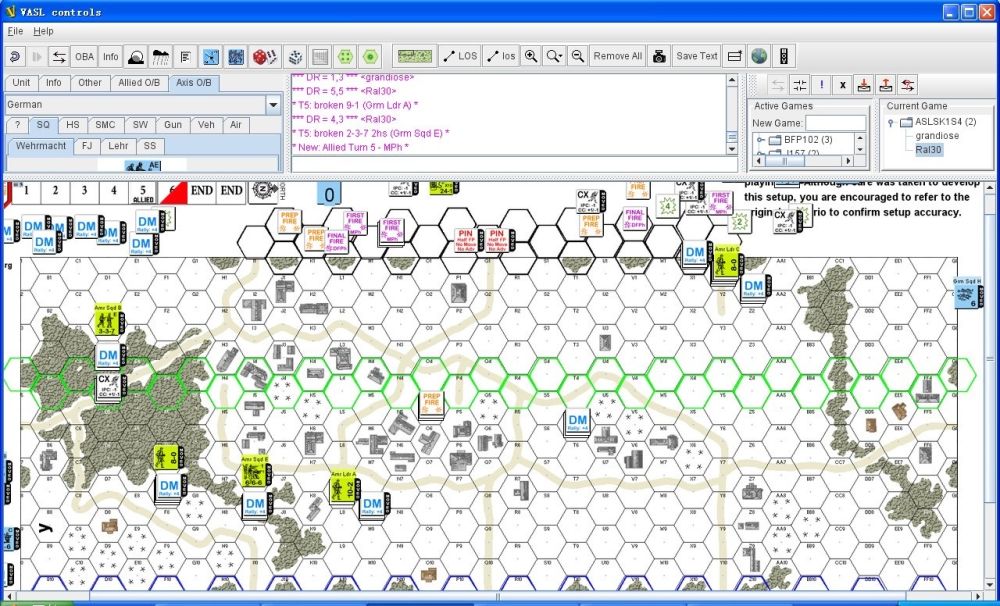This screenshot has height=606, width=1000.
Task: Switch to the Info tab in palette
Action: click(54, 82)
